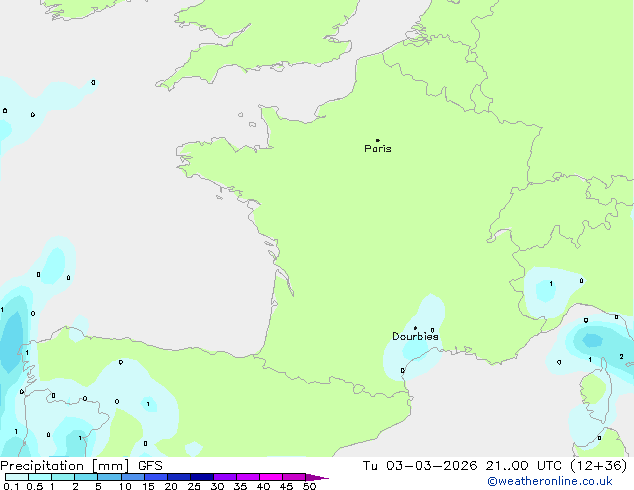Click the '35' legend scale label

[240, 486]
